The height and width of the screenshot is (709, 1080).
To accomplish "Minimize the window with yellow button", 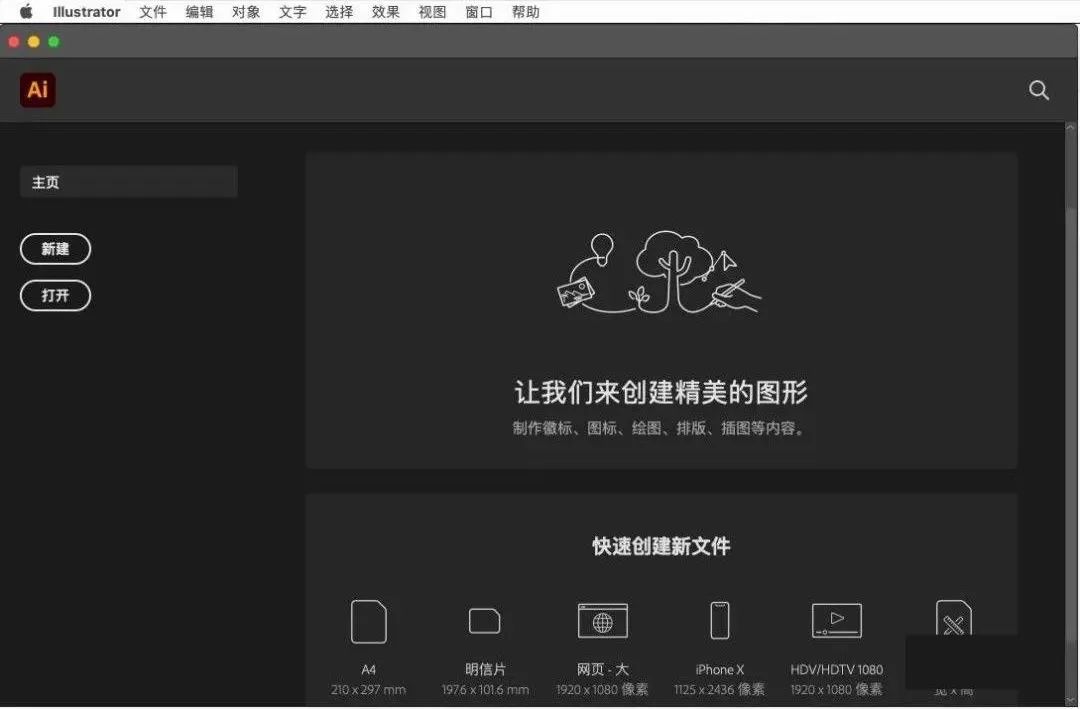I will pyautogui.click(x=34, y=42).
